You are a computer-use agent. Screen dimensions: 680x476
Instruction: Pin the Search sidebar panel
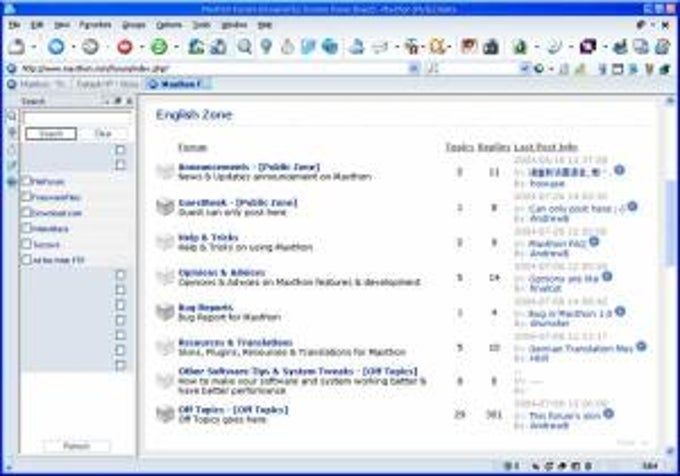click(118, 101)
